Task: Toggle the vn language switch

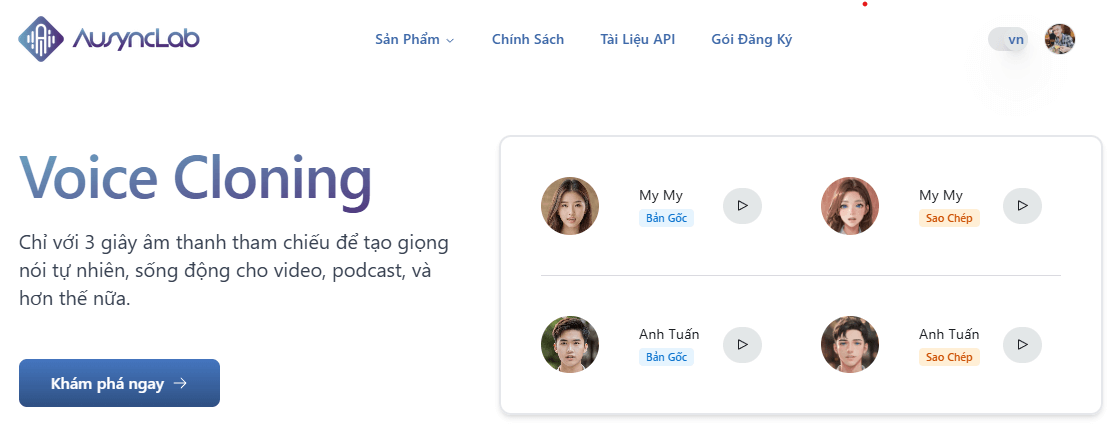Action: click(1008, 39)
